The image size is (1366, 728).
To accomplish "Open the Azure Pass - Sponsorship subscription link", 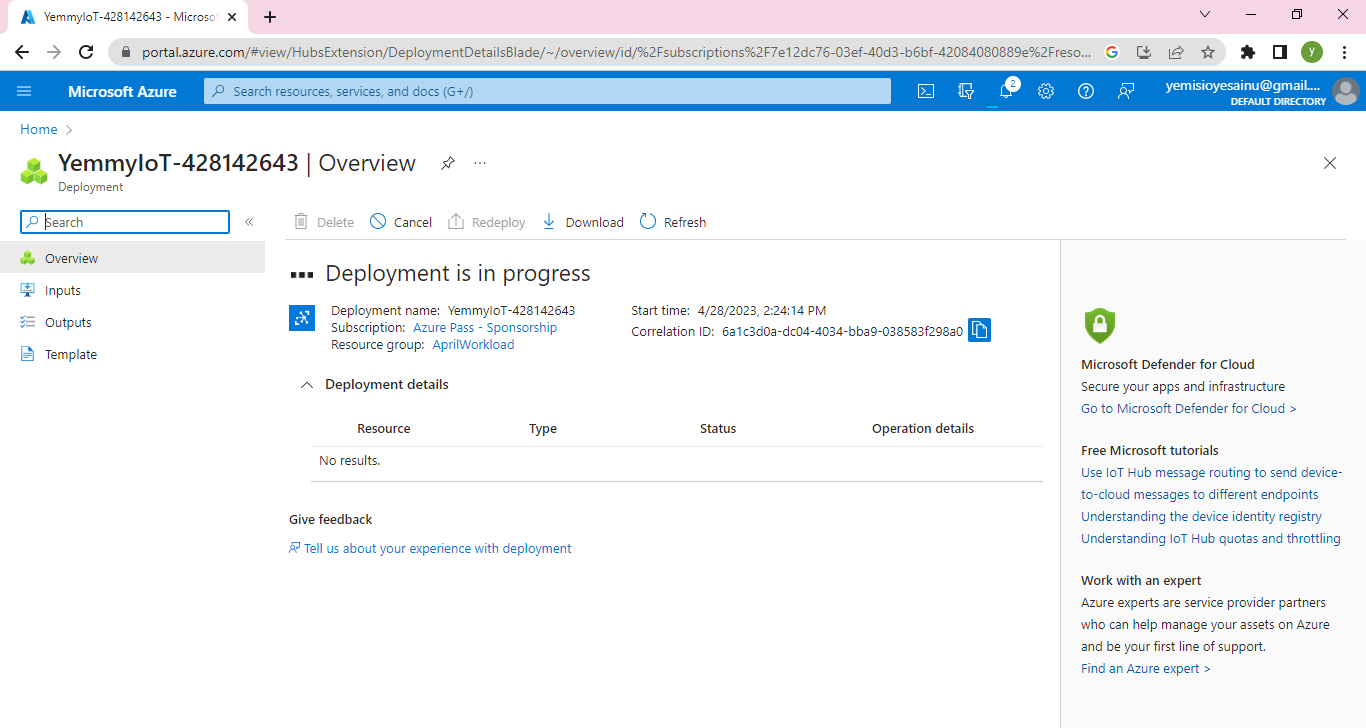I will (485, 328).
